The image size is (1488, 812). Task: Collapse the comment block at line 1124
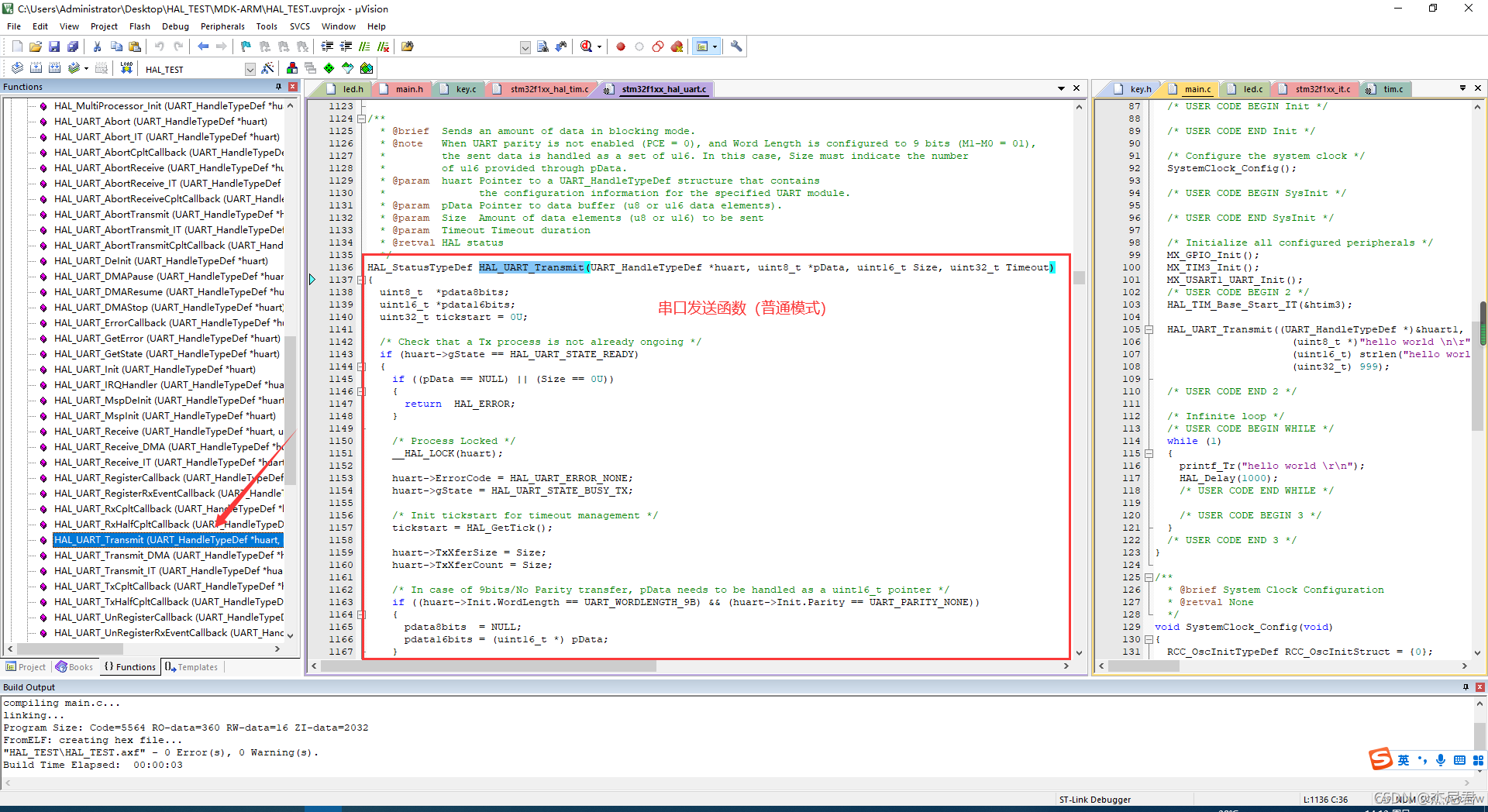tap(361, 119)
